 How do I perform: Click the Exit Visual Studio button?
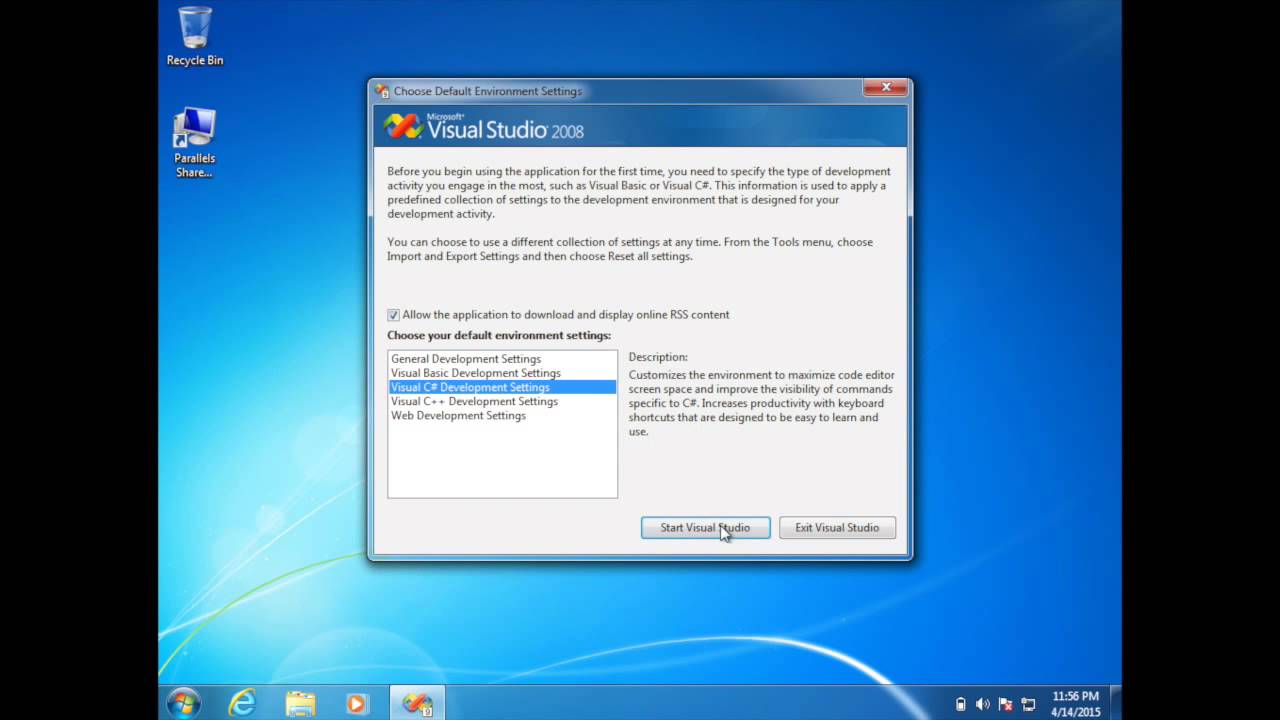[837, 528]
